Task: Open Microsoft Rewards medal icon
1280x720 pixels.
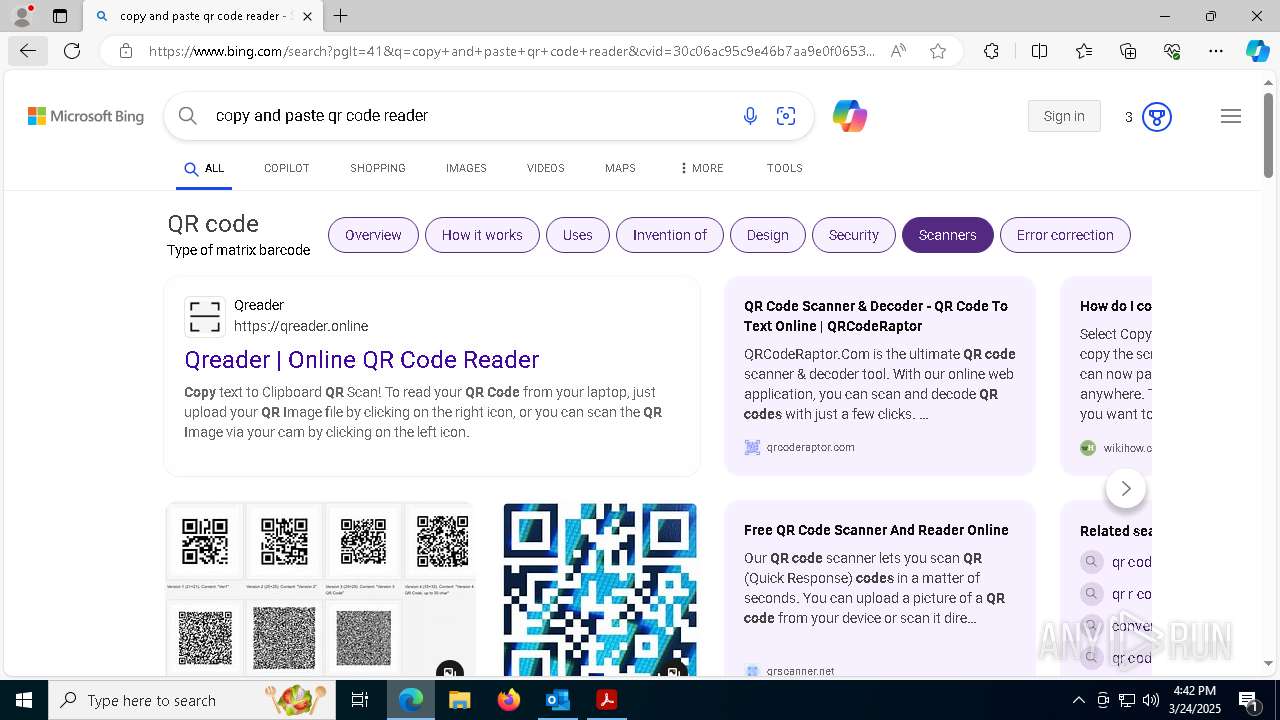Action: click(x=1156, y=117)
